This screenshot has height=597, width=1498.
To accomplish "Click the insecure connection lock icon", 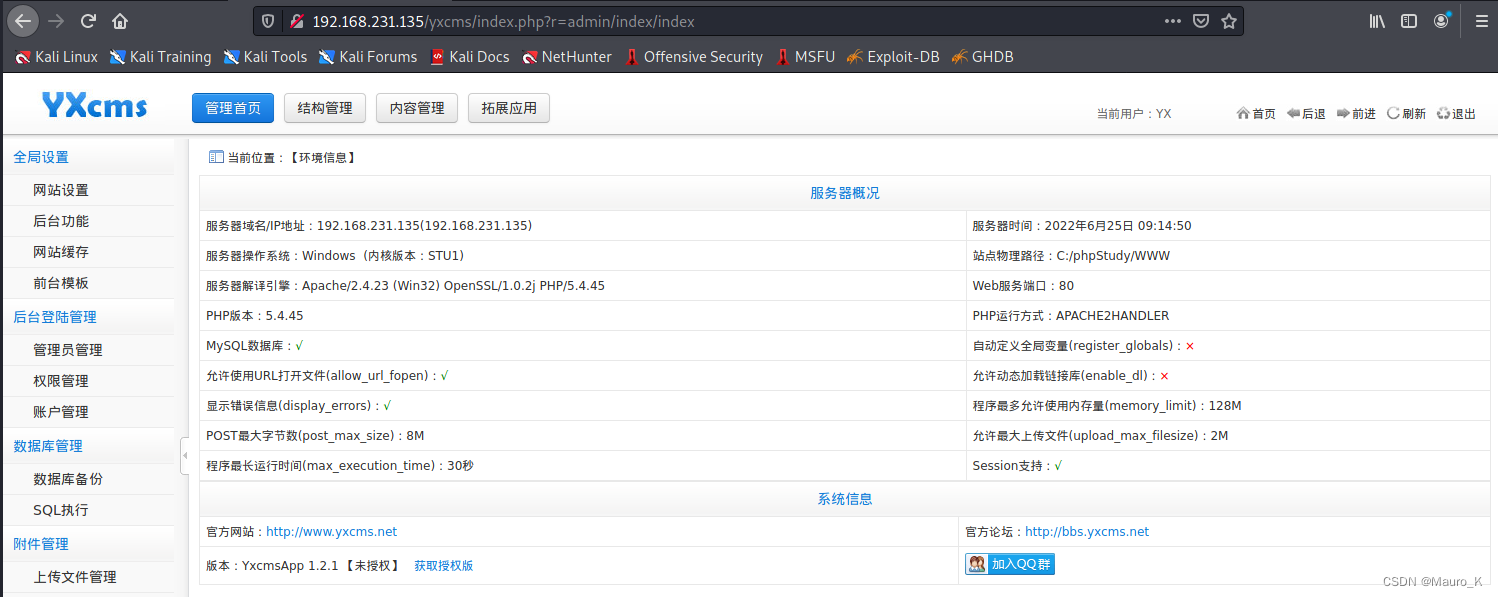I will point(296,21).
